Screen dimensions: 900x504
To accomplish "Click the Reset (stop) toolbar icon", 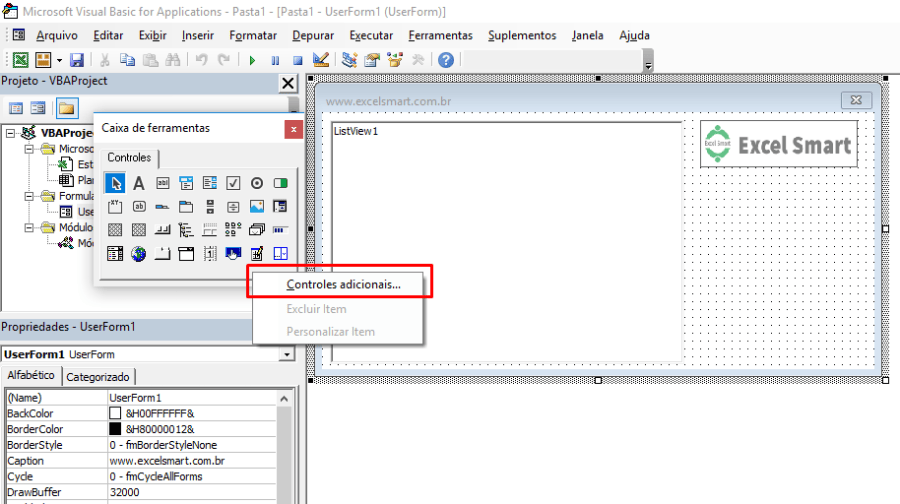I will 297,60.
